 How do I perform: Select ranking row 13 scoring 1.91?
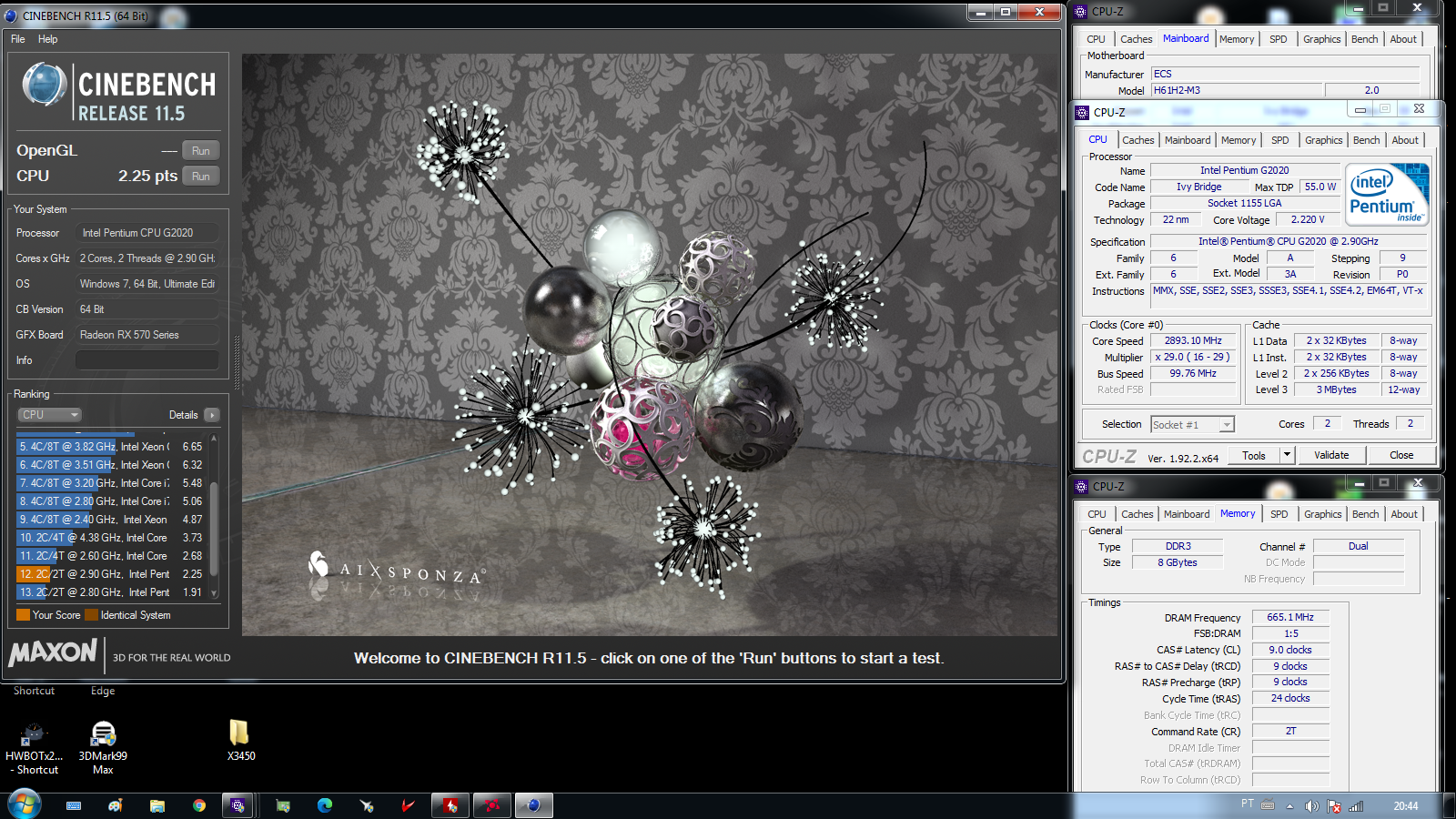(x=111, y=592)
